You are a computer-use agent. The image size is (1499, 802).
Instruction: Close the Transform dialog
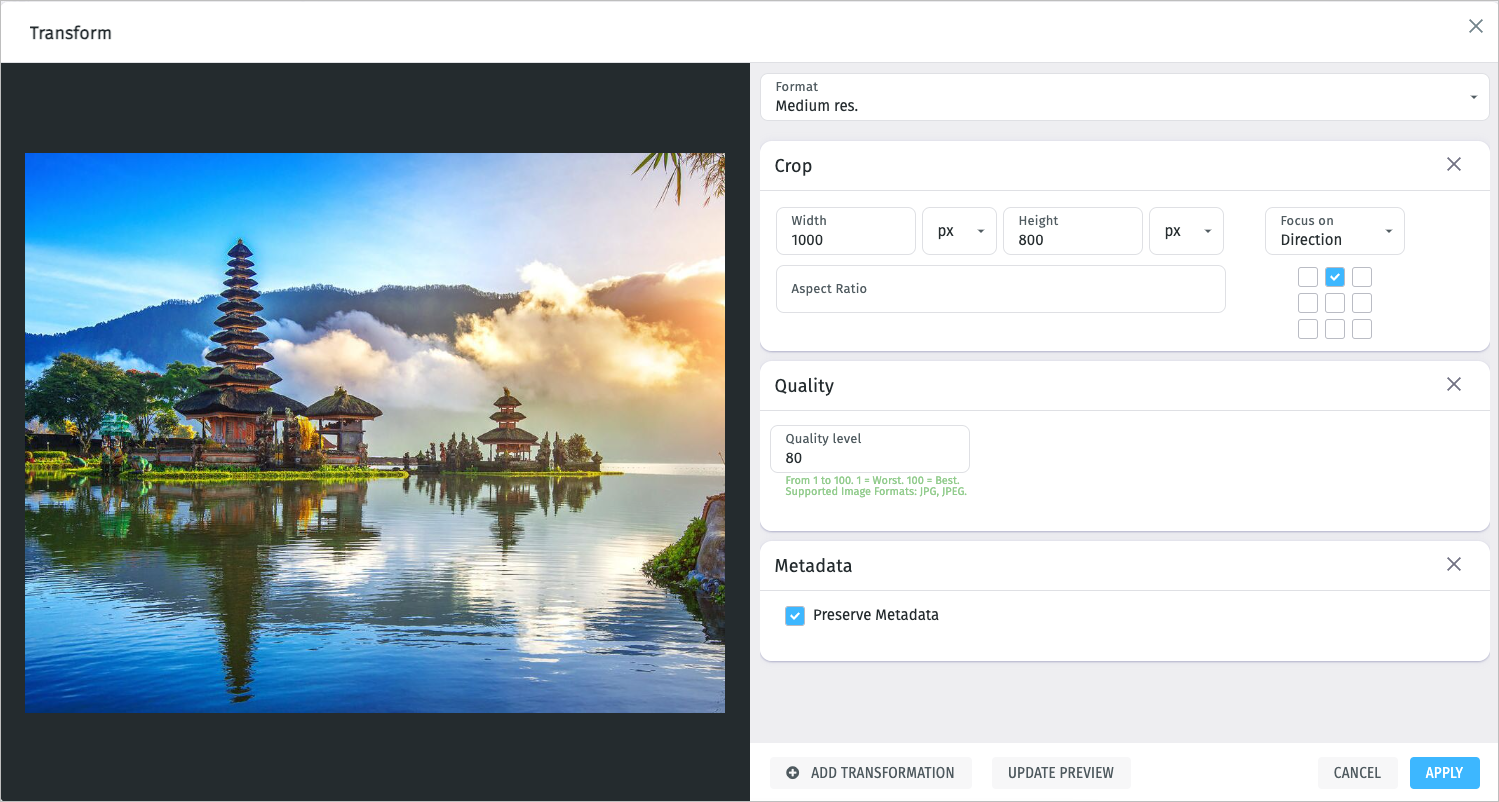(1475, 27)
